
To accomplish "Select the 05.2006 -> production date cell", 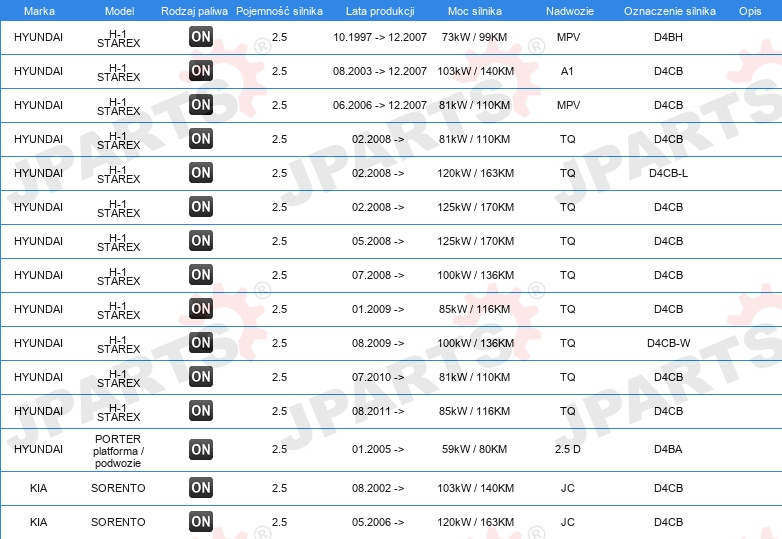I will pos(378,522).
